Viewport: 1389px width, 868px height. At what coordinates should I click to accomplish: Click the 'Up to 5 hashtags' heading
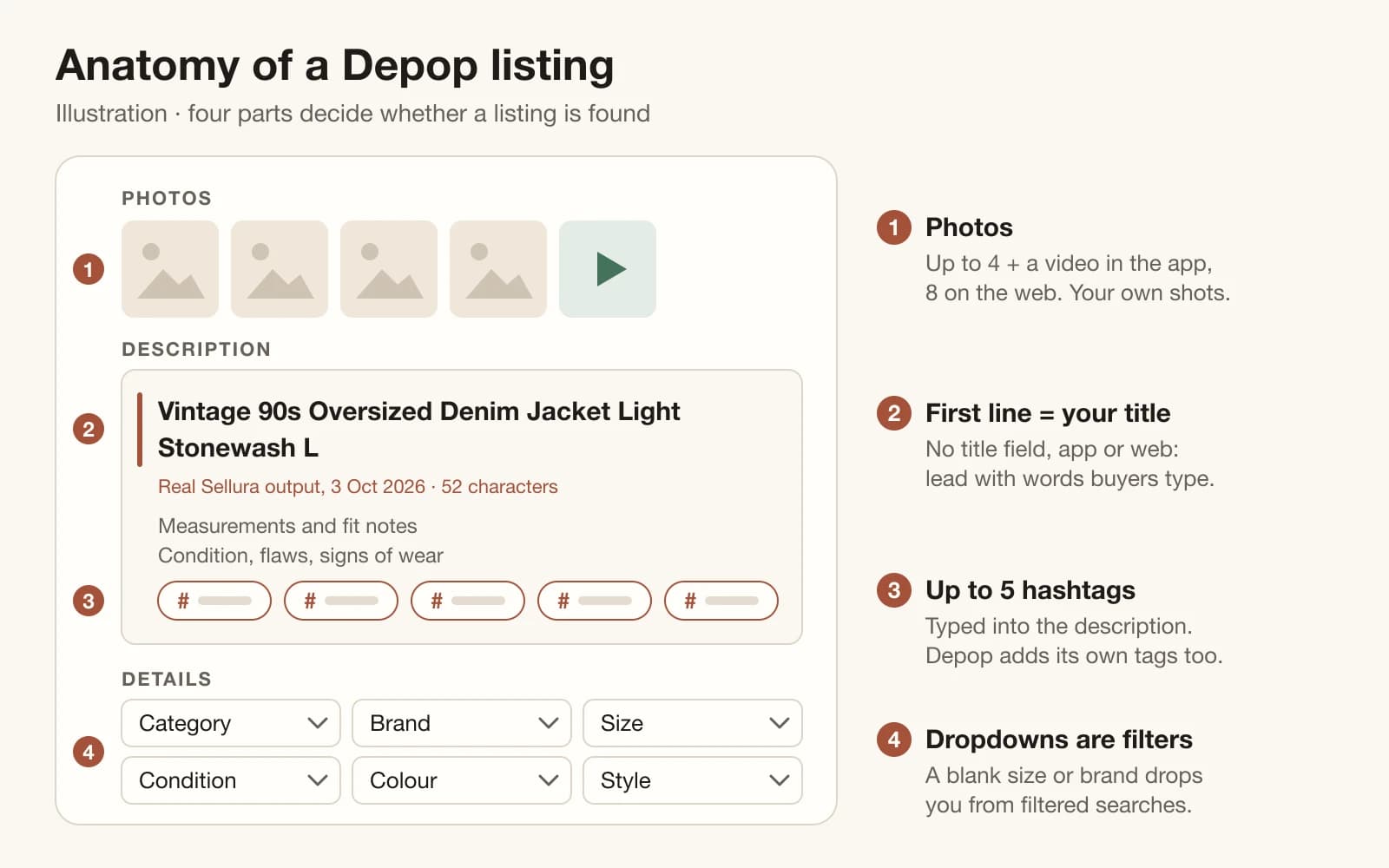pyautogui.click(x=1030, y=590)
